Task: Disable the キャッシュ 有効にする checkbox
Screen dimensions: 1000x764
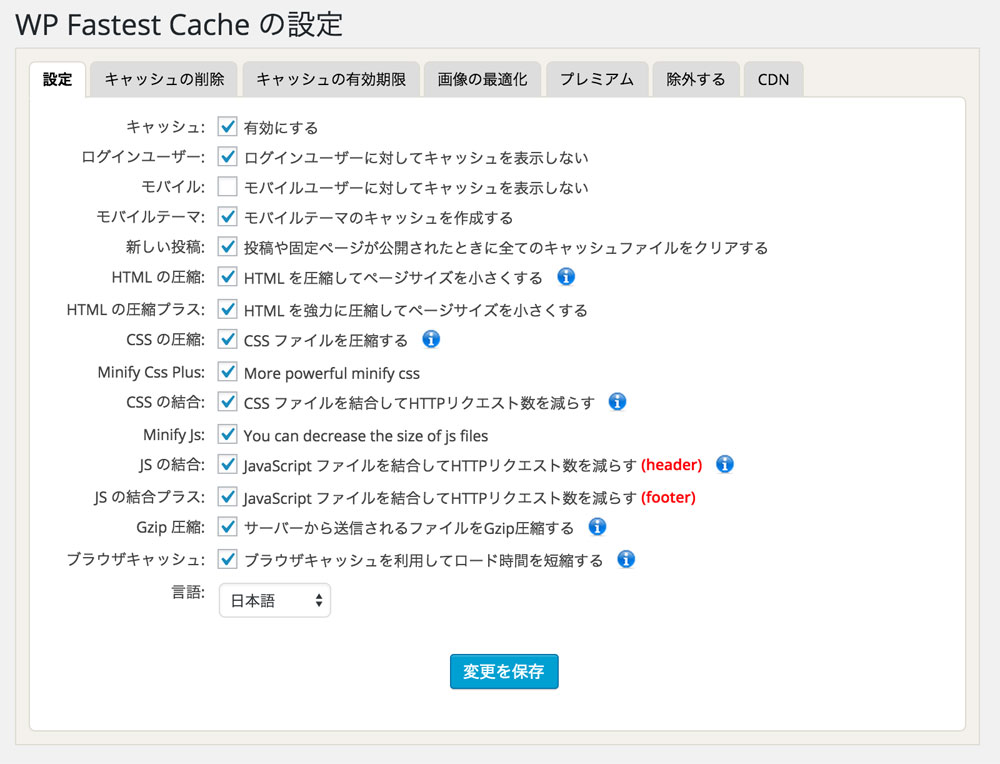Action: click(227, 127)
